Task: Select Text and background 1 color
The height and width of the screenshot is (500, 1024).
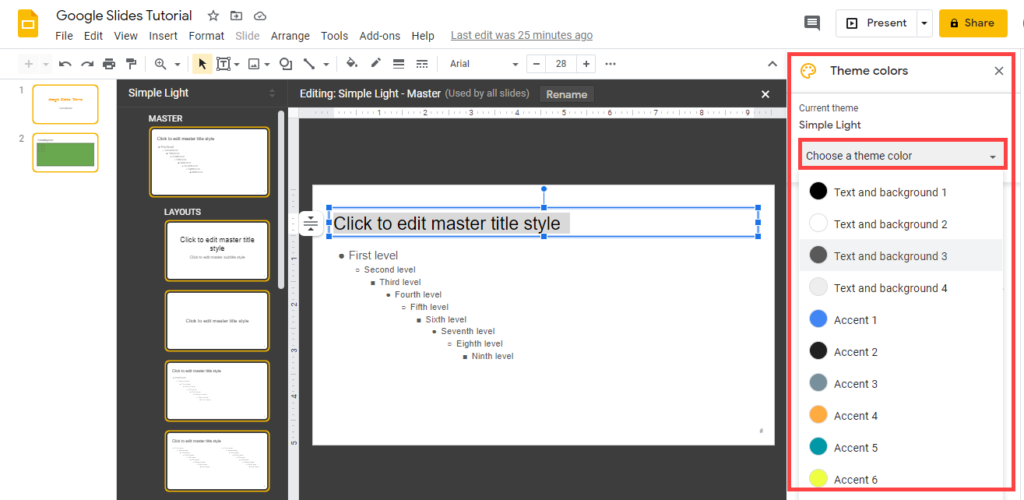Action: 901,192
